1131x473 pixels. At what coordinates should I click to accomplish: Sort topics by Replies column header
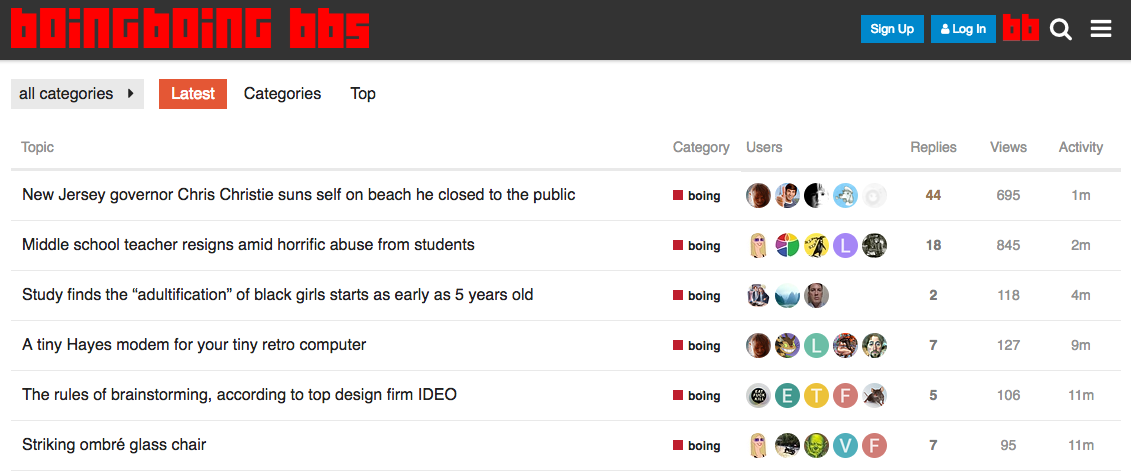click(x=933, y=147)
